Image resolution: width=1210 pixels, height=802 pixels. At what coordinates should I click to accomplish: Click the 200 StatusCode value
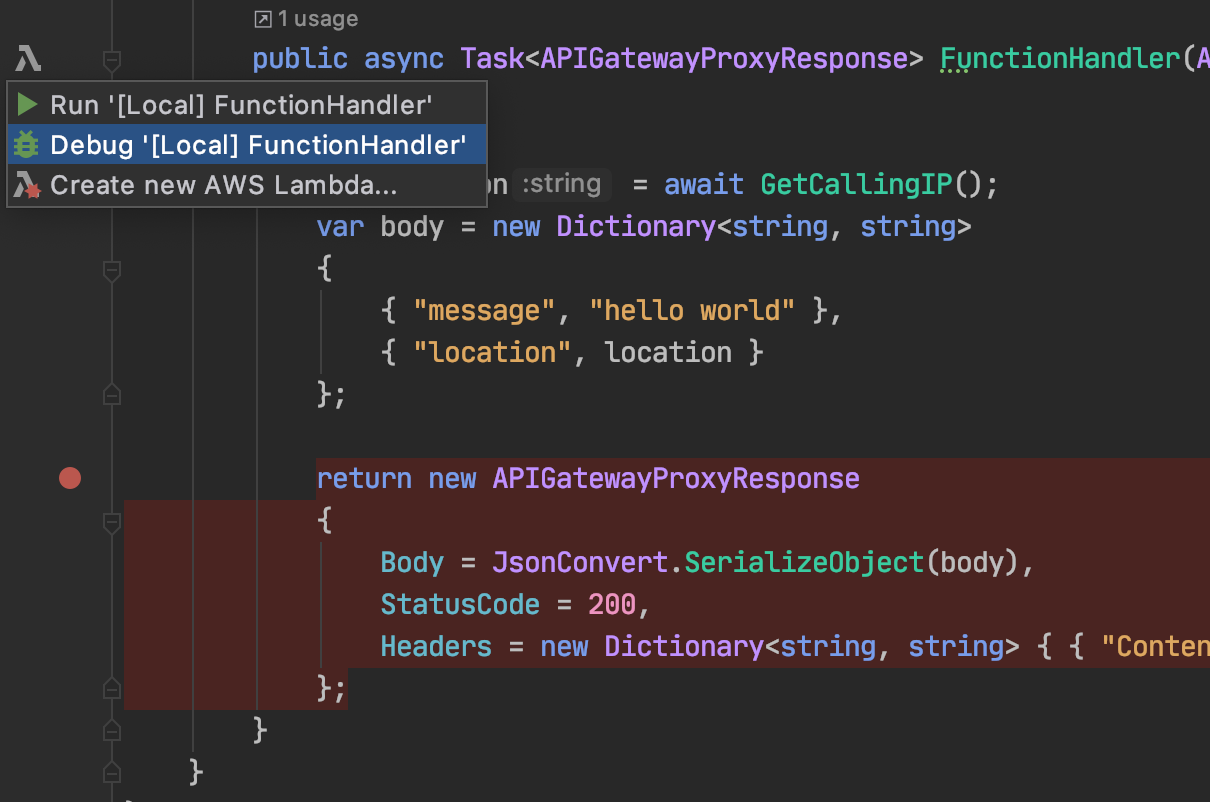[x=611, y=605]
